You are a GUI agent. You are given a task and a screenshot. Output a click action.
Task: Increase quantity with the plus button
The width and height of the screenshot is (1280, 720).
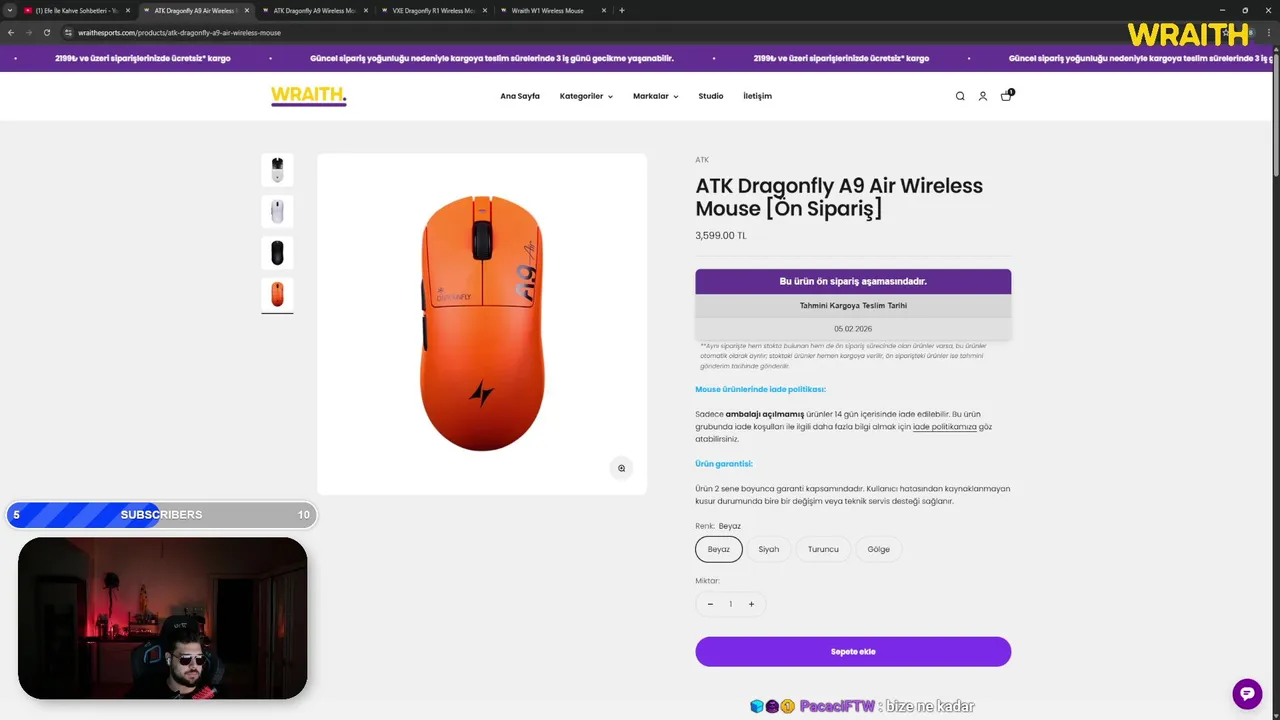751,604
